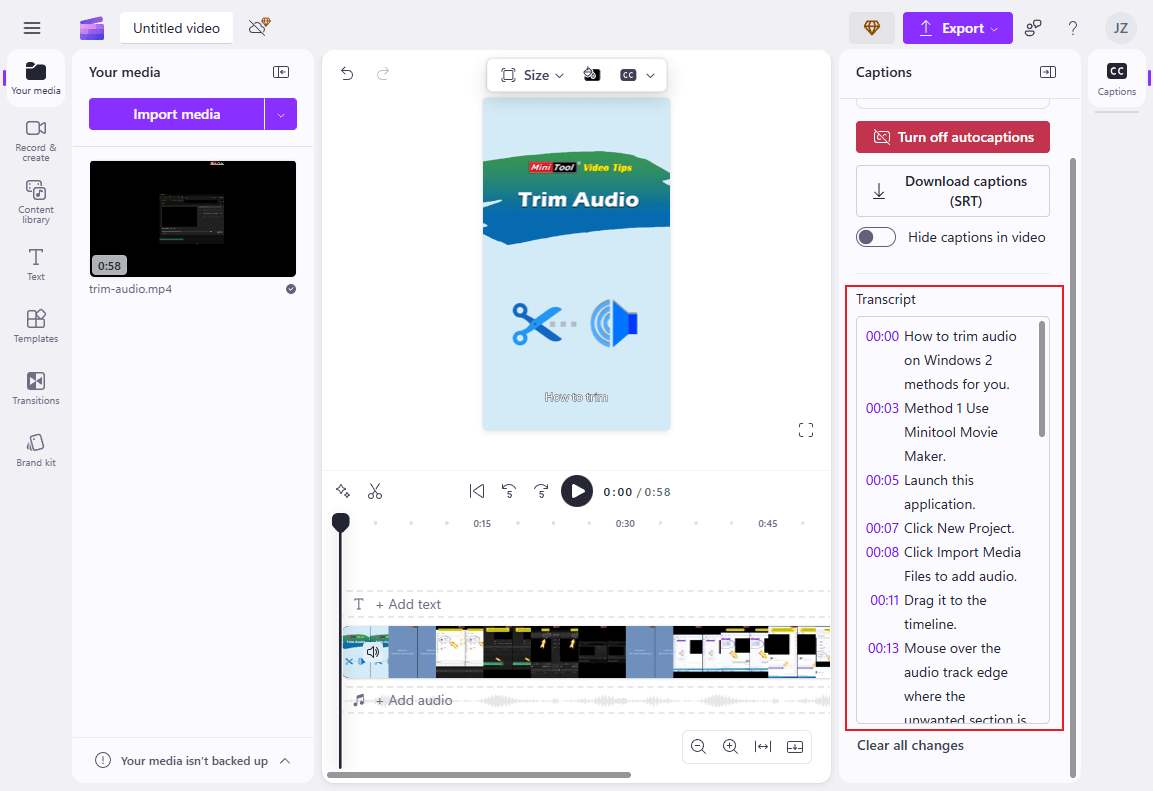The image size is (1153, 791).
Task: Expand the media backup notice chevron
Action: (285, 761)
